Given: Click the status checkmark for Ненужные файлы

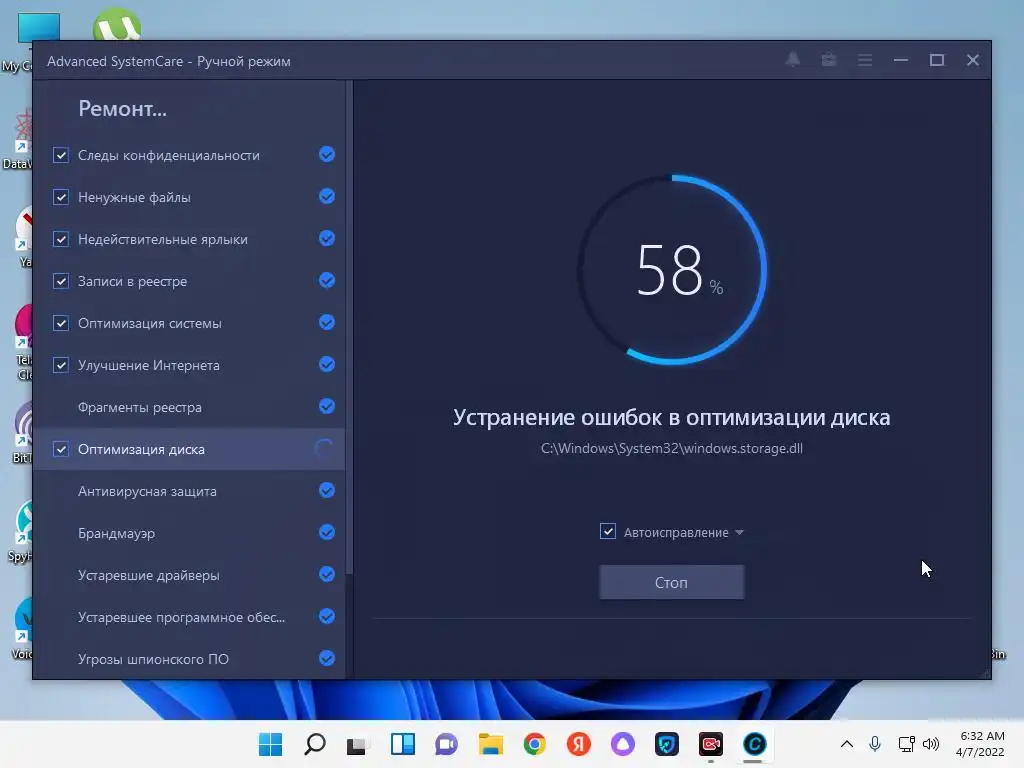Looking at the screenshot, I should (x=327, y=197).
